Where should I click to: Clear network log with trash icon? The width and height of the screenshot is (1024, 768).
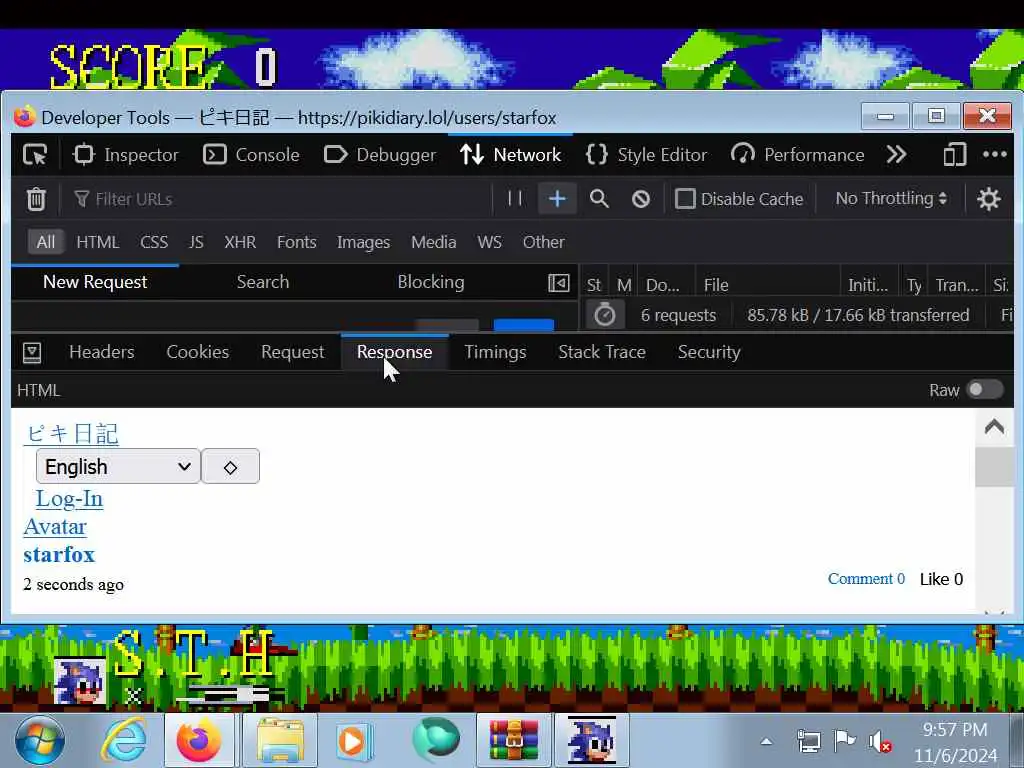[x=36, y=199]
